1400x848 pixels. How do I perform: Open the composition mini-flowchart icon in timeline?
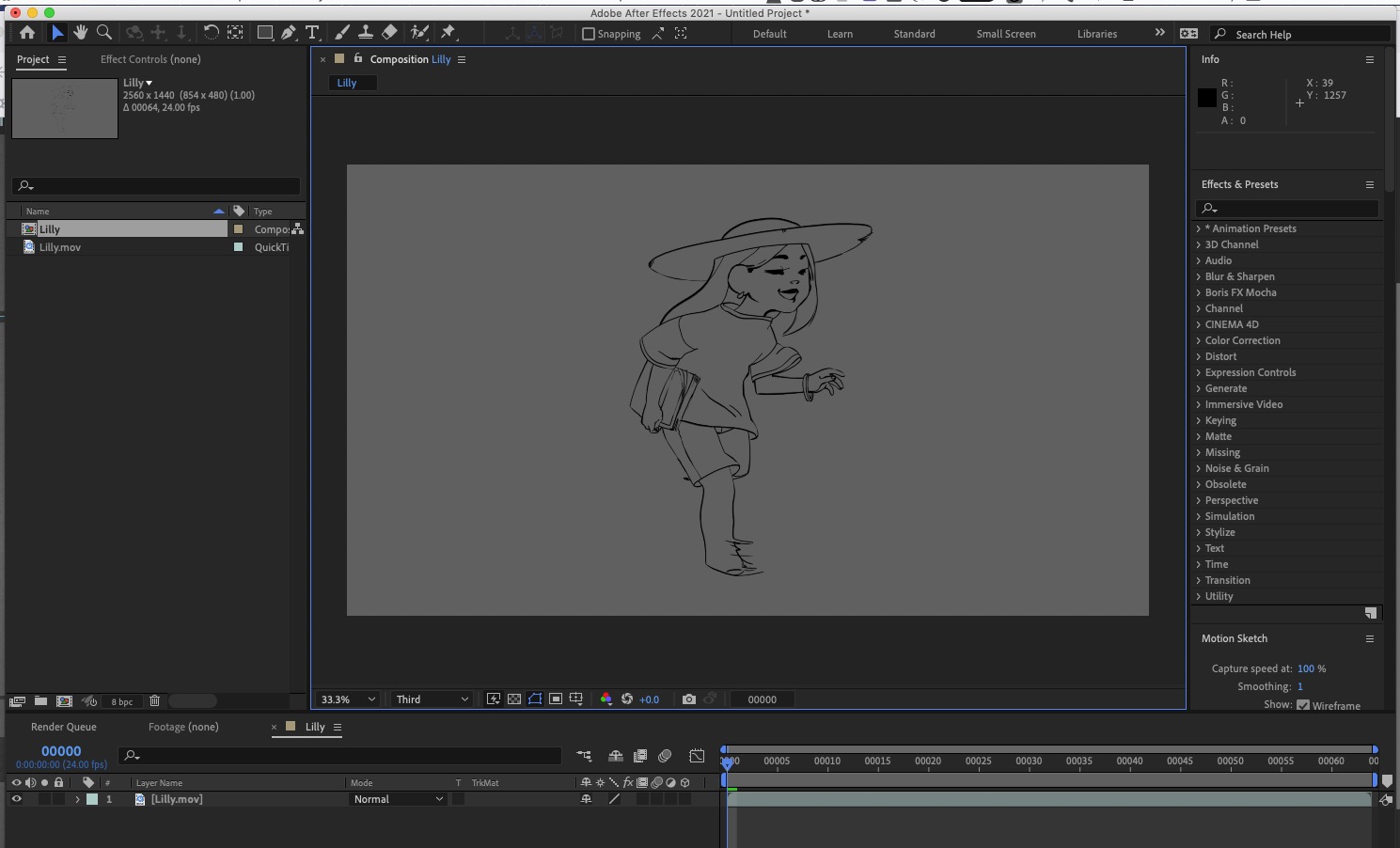(x=584, y=756)
